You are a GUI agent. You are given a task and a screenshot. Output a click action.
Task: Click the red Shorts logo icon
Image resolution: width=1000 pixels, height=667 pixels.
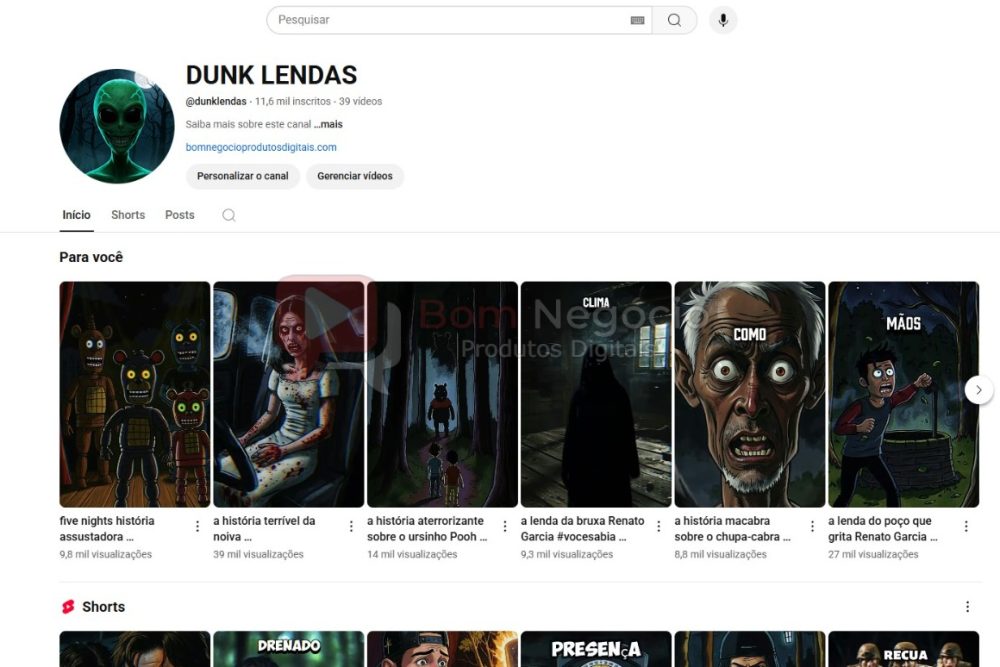click(68, 606)
